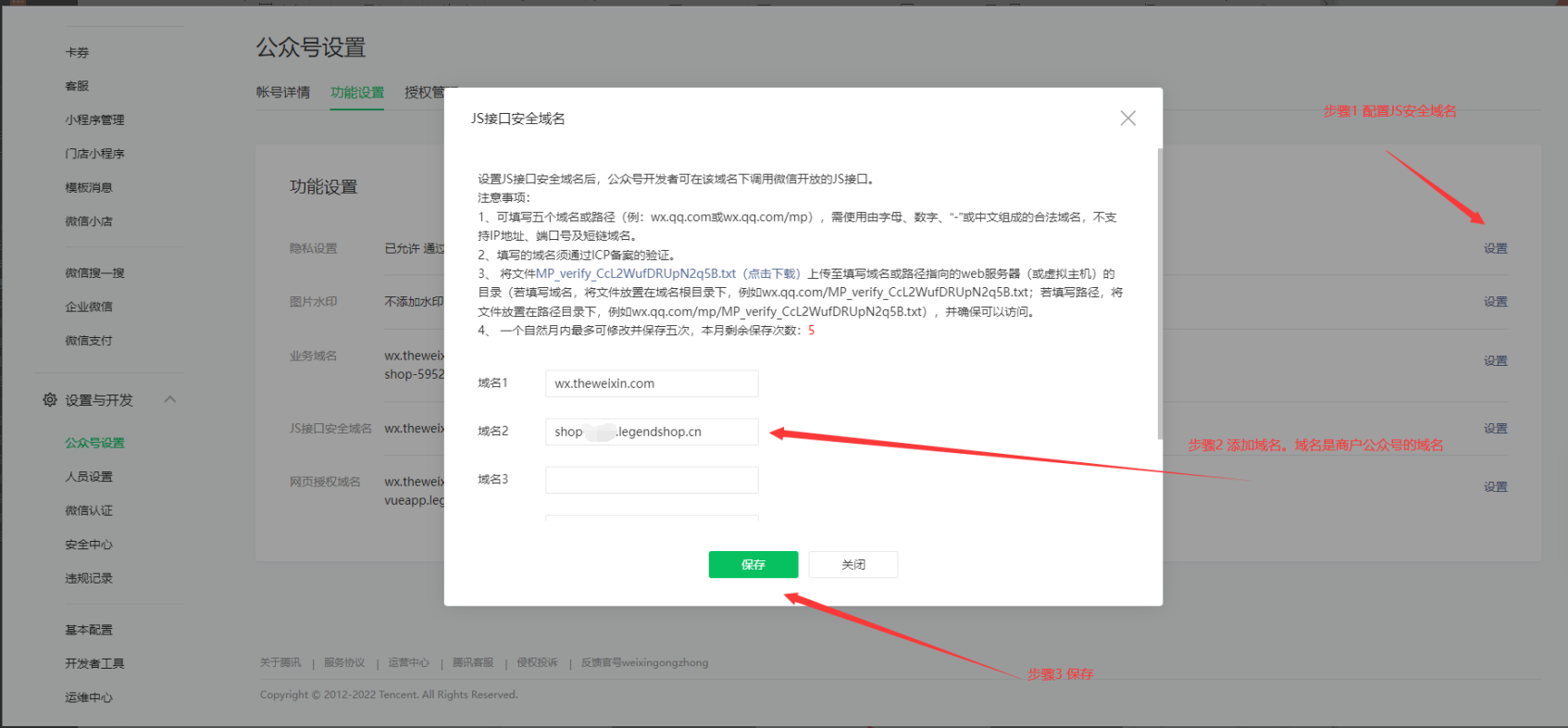
Task: Click the gear icon beside 设置与开发
Action: (50, 400)
